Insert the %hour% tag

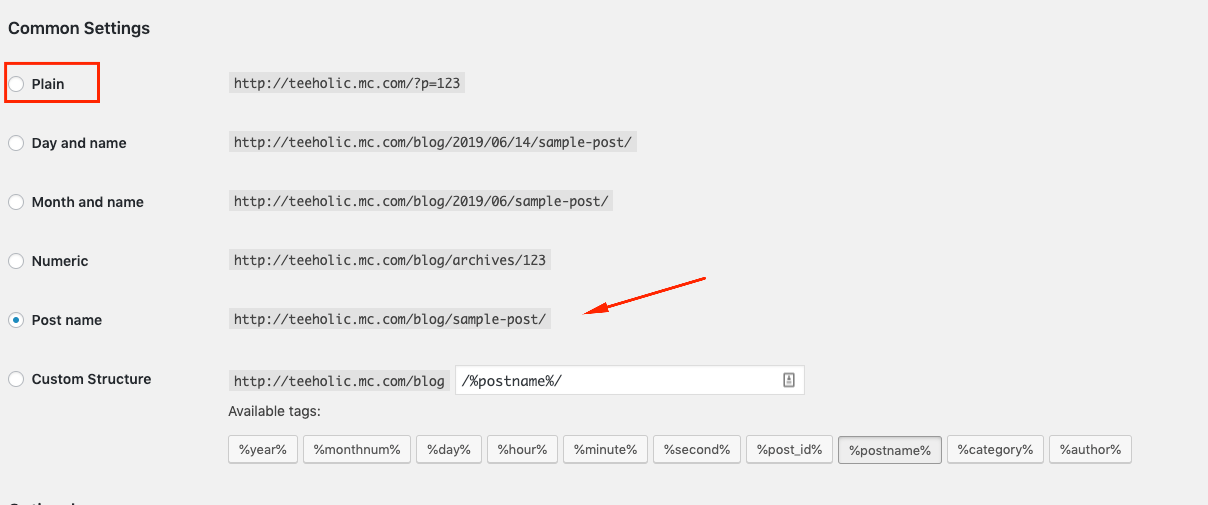[x=522, y=450]
